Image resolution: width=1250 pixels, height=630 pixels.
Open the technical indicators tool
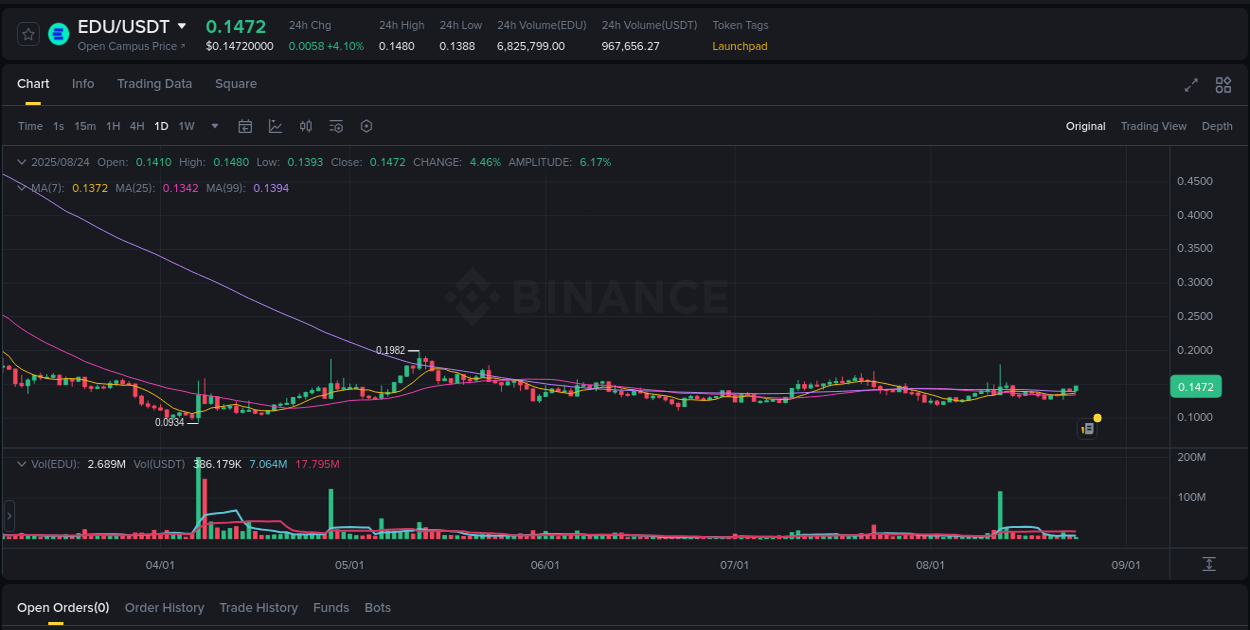coord(275,126)
